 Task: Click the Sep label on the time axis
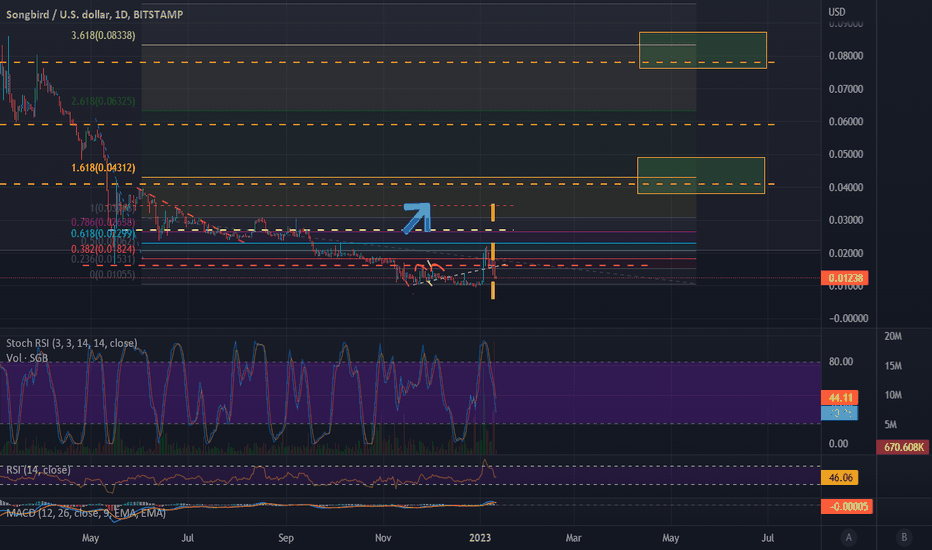286,538
